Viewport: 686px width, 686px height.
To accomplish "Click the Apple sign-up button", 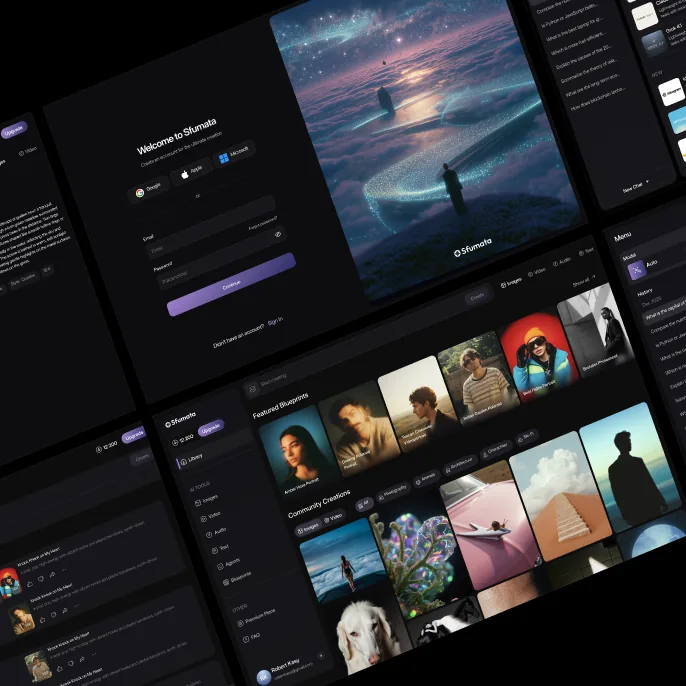I will click(192, 172).
